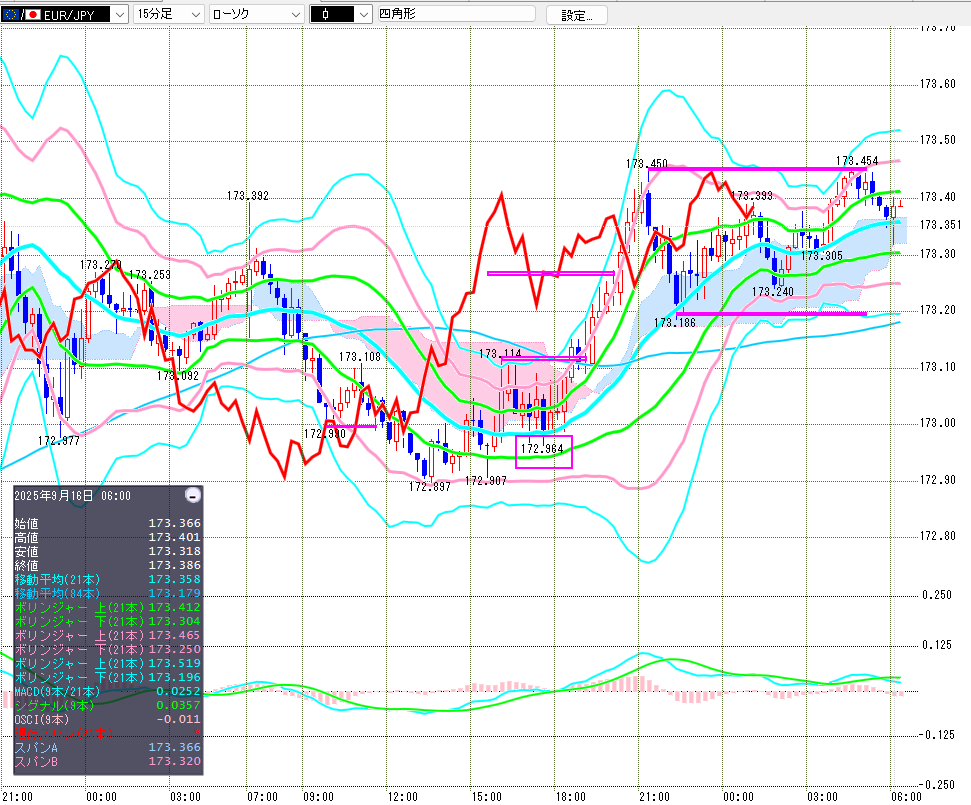Click the 173.393 price label on chart
The height and width of the screenshot is (805, 971).
click(x=752, y=196)
